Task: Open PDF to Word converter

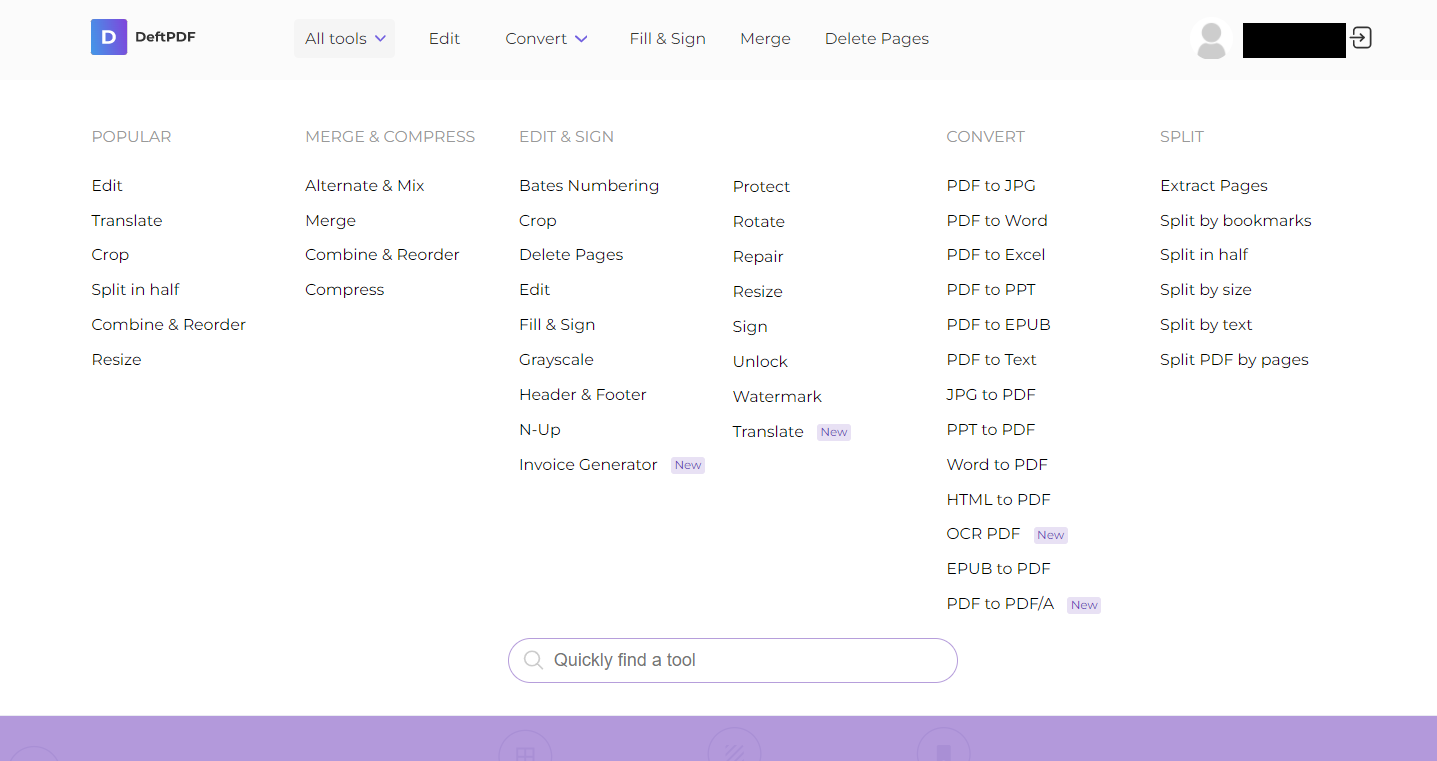Action: [997, 220]
